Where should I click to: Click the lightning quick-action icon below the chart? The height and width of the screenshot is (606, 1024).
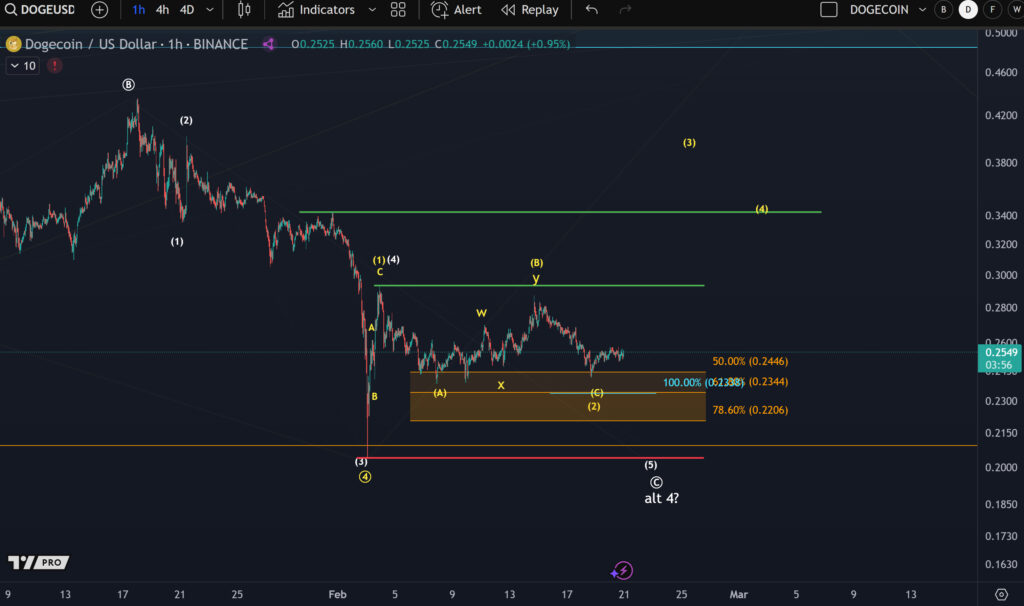[622, 570]
